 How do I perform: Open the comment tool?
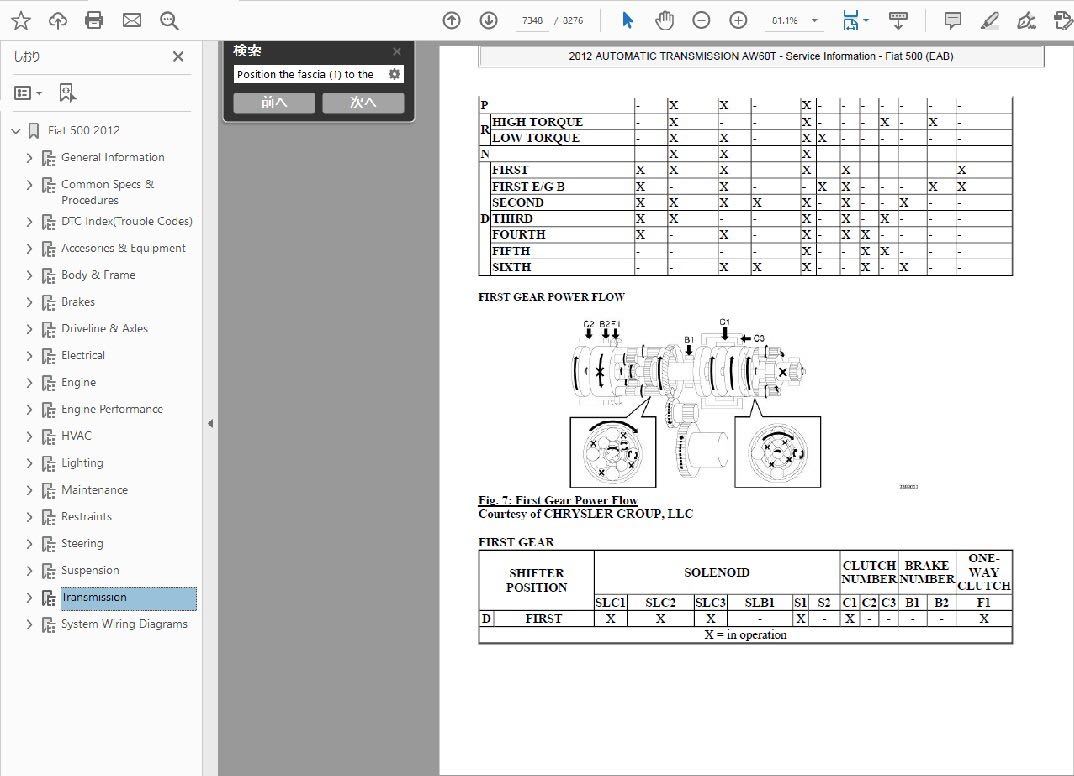click(953, 20)
